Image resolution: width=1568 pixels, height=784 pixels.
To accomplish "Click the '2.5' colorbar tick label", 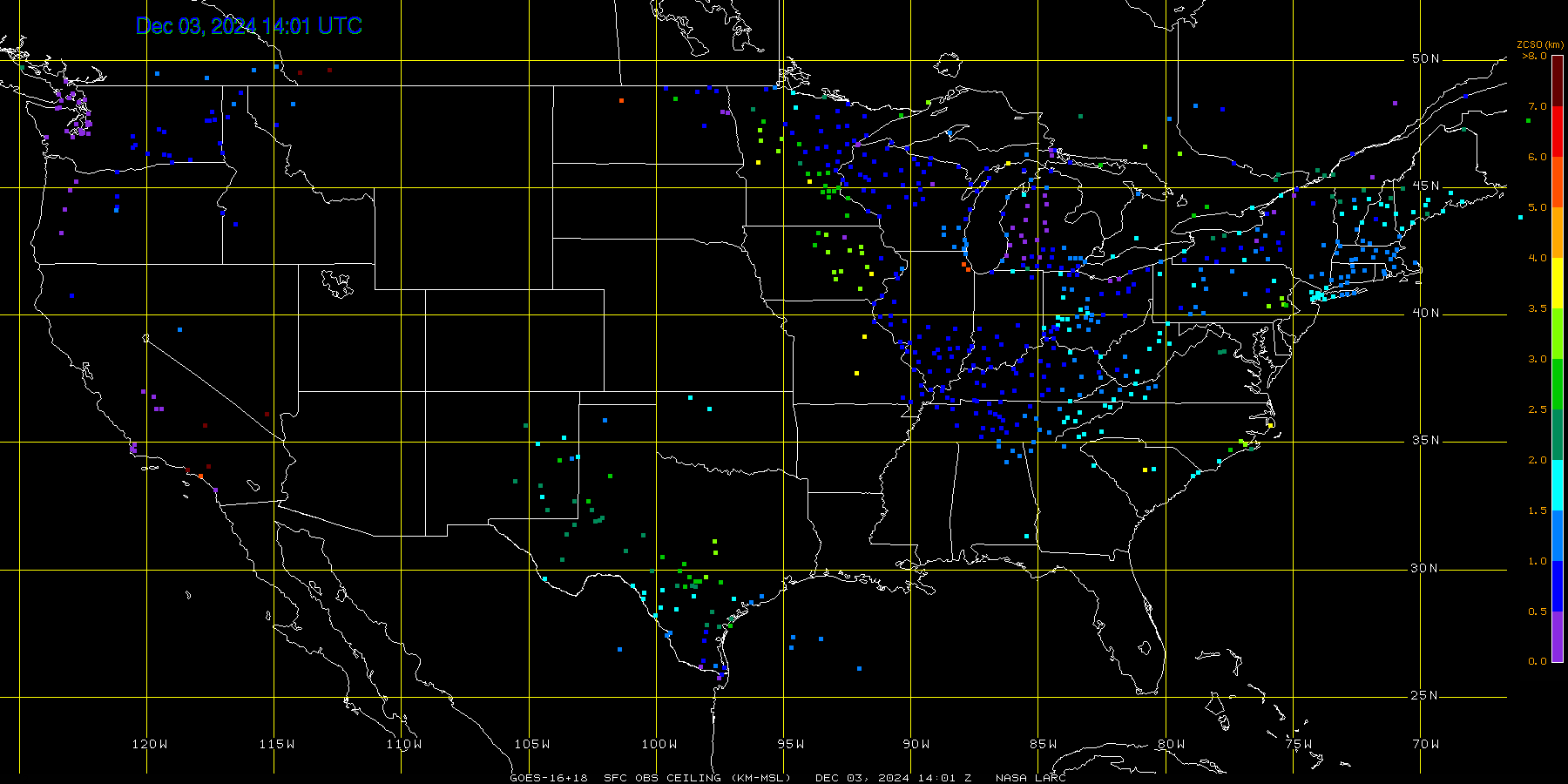I will 1538,409.
